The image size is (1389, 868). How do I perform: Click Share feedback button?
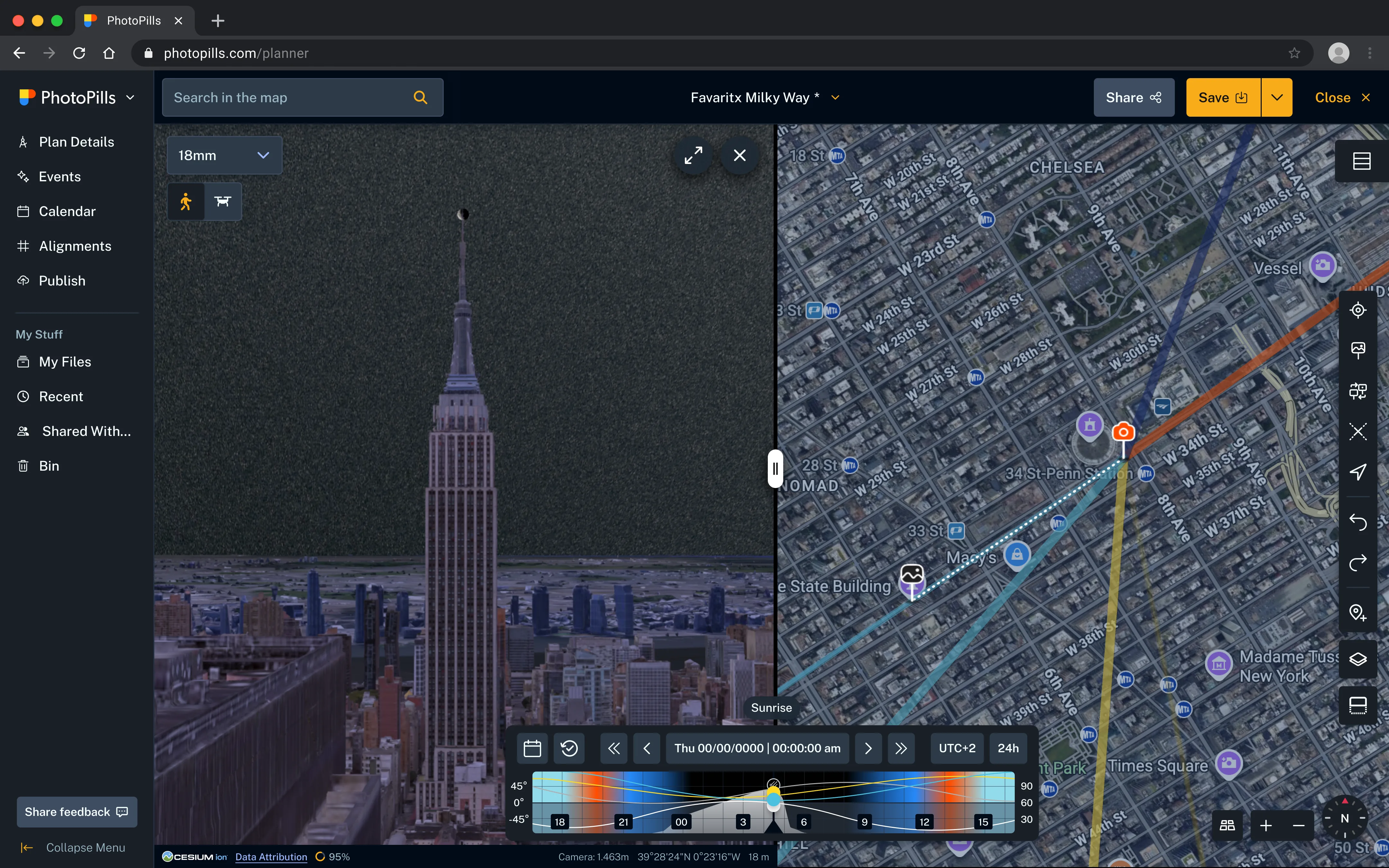click(77, 812)
